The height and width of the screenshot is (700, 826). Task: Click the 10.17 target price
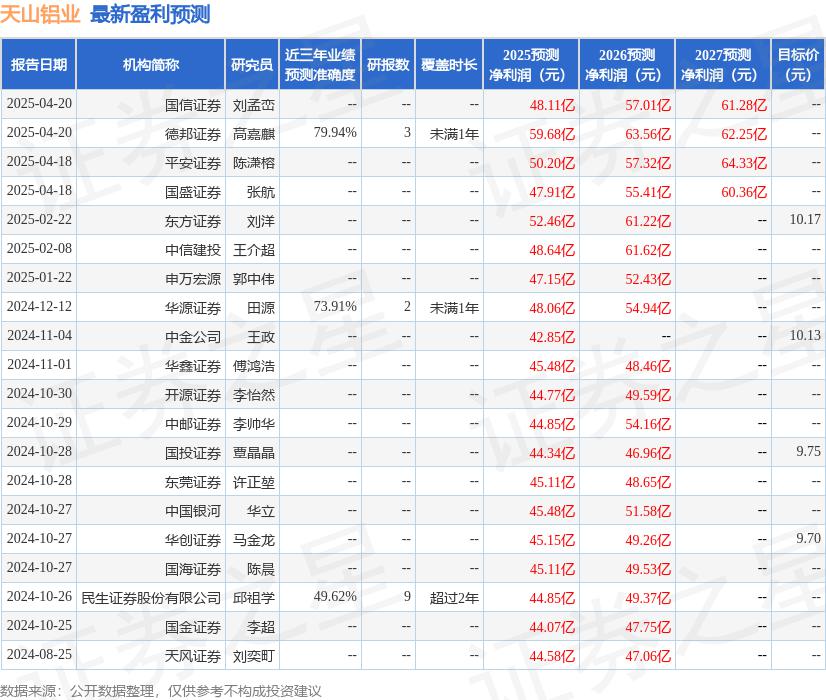(805, 219)
